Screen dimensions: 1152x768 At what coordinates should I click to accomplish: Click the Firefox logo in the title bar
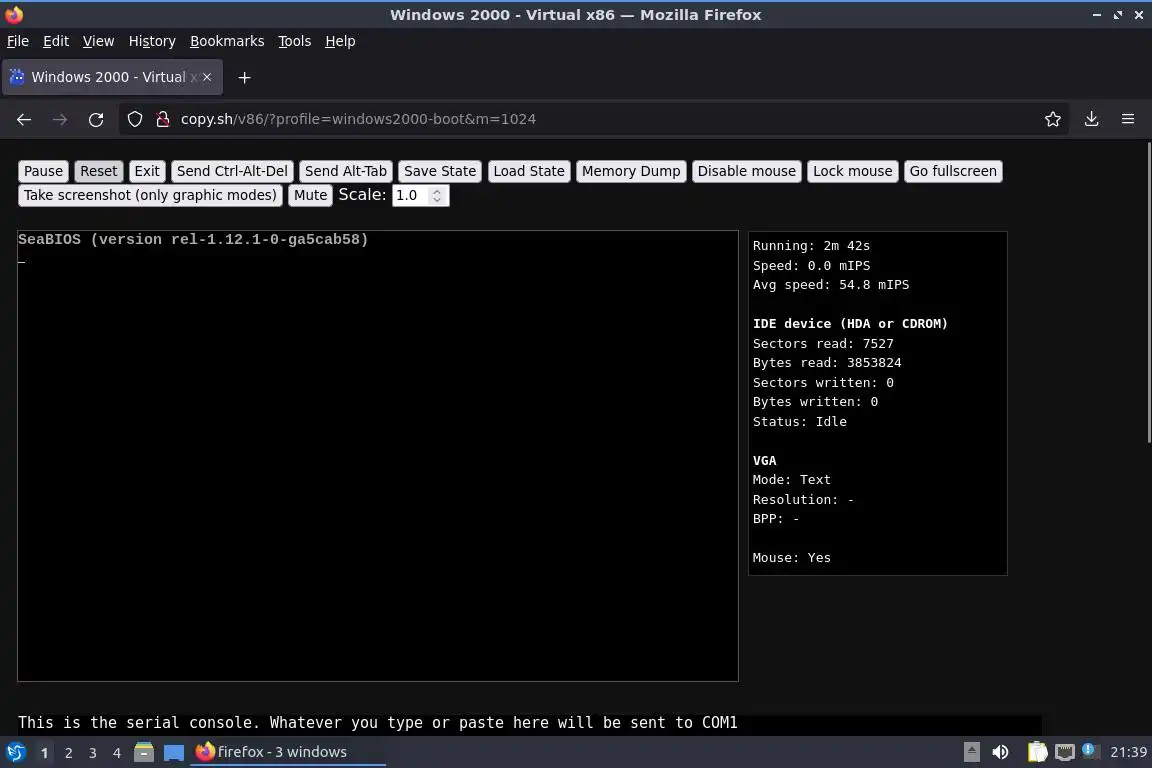pyautogui.click(x=14, y=14)
